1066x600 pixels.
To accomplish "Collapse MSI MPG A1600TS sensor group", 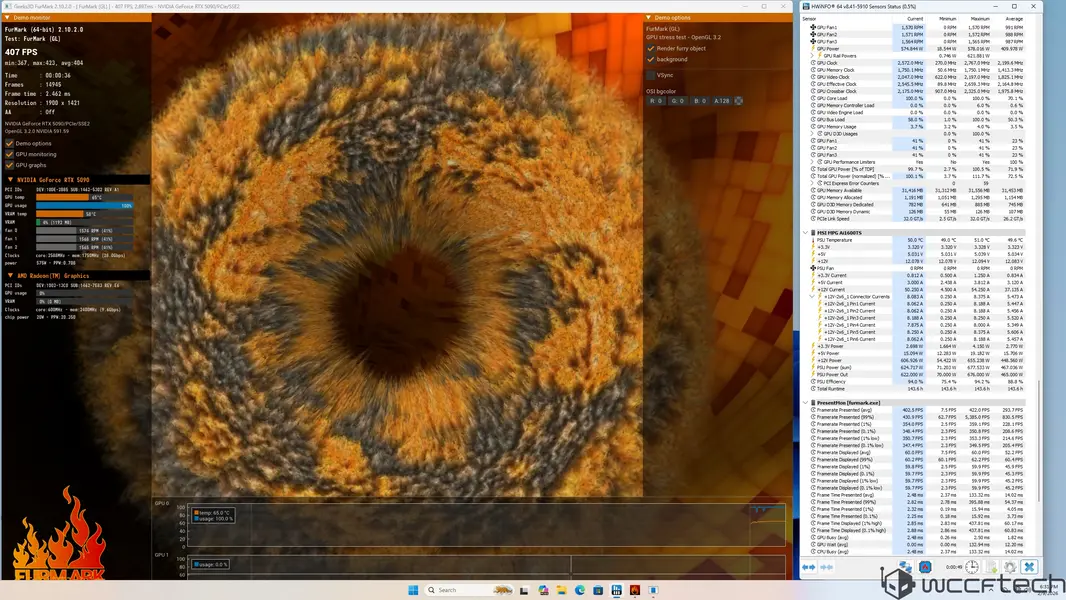I will [x=806, y=232].
